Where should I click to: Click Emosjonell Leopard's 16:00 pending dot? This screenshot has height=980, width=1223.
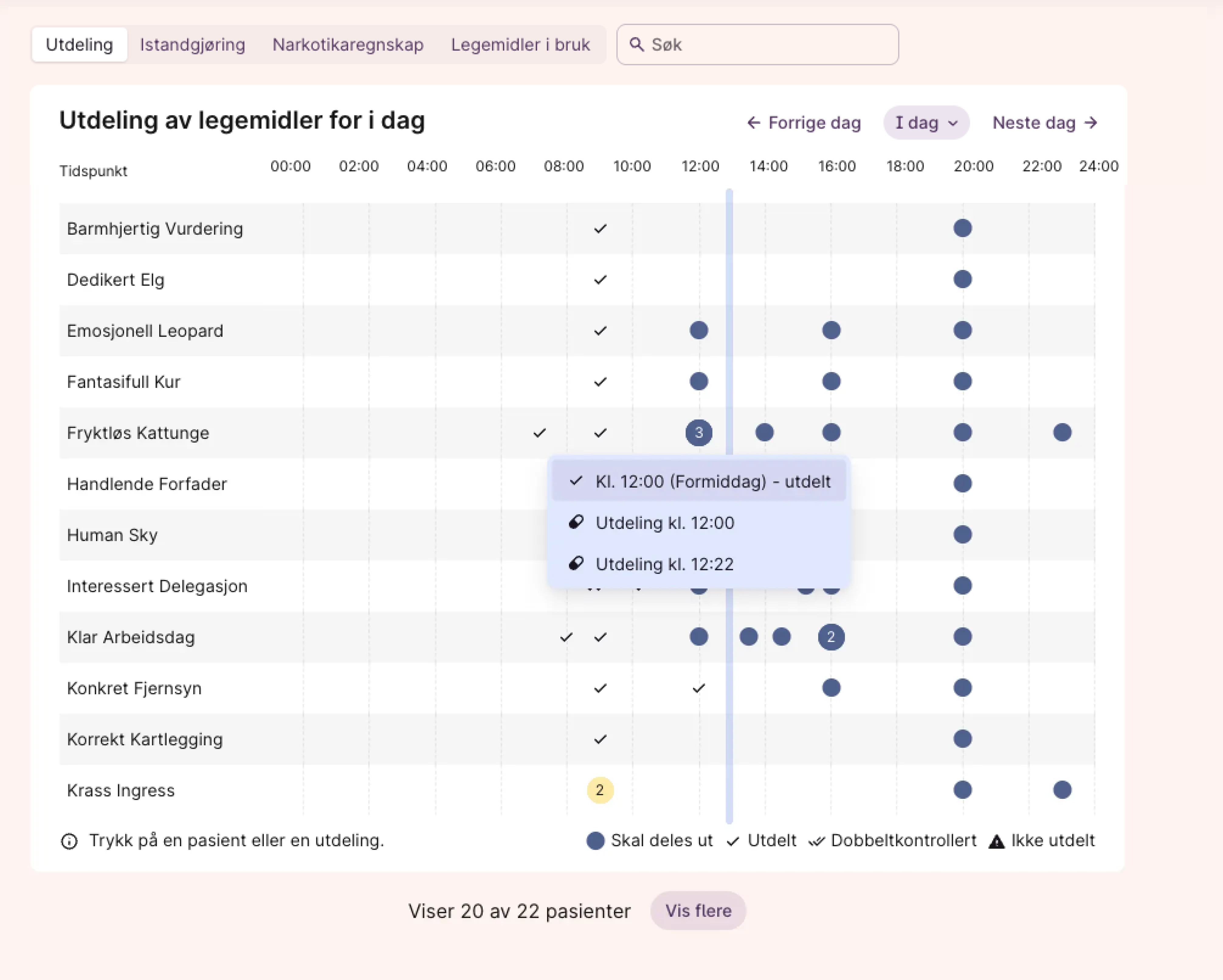[x=831, y=330]
